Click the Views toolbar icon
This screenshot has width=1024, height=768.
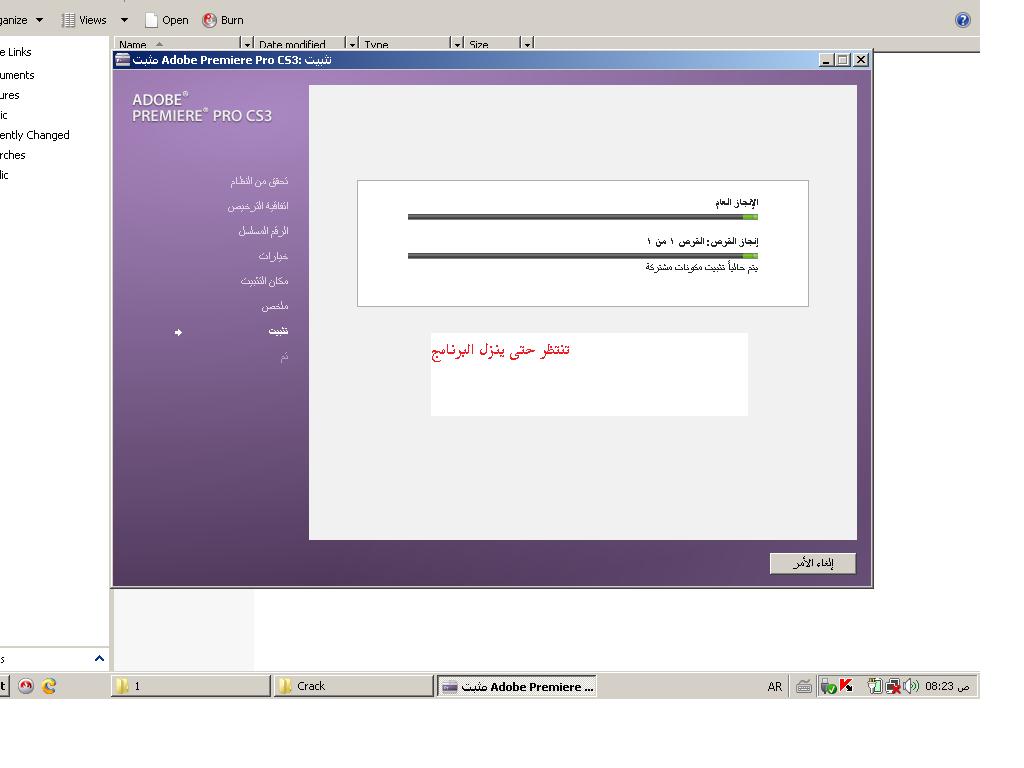[x=69, y=20]
